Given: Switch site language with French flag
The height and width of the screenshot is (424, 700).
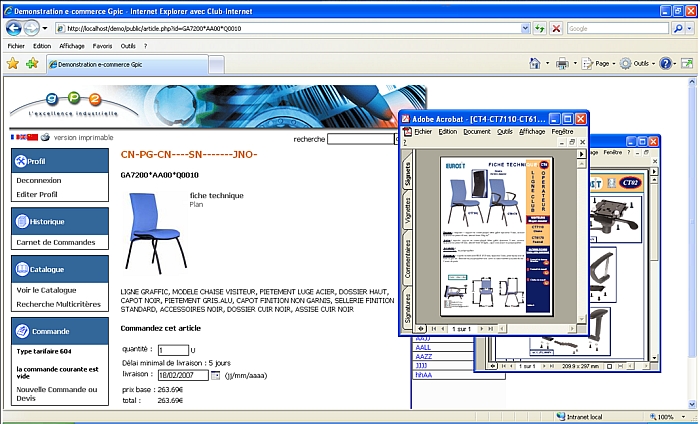Looking at the screenshot, I should [x=14, y=137].
